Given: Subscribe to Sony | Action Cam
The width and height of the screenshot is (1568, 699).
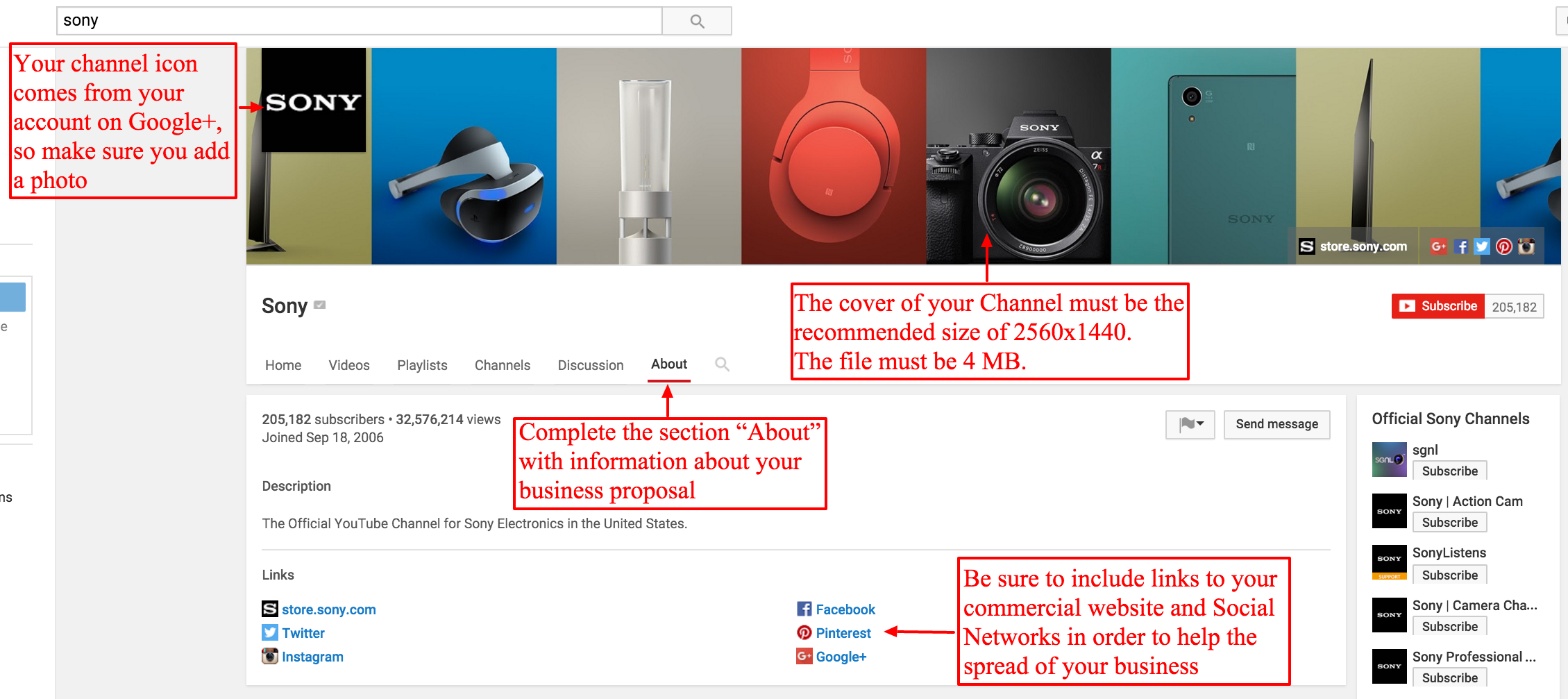Looking at the screenshot, I should point(1449,523).
